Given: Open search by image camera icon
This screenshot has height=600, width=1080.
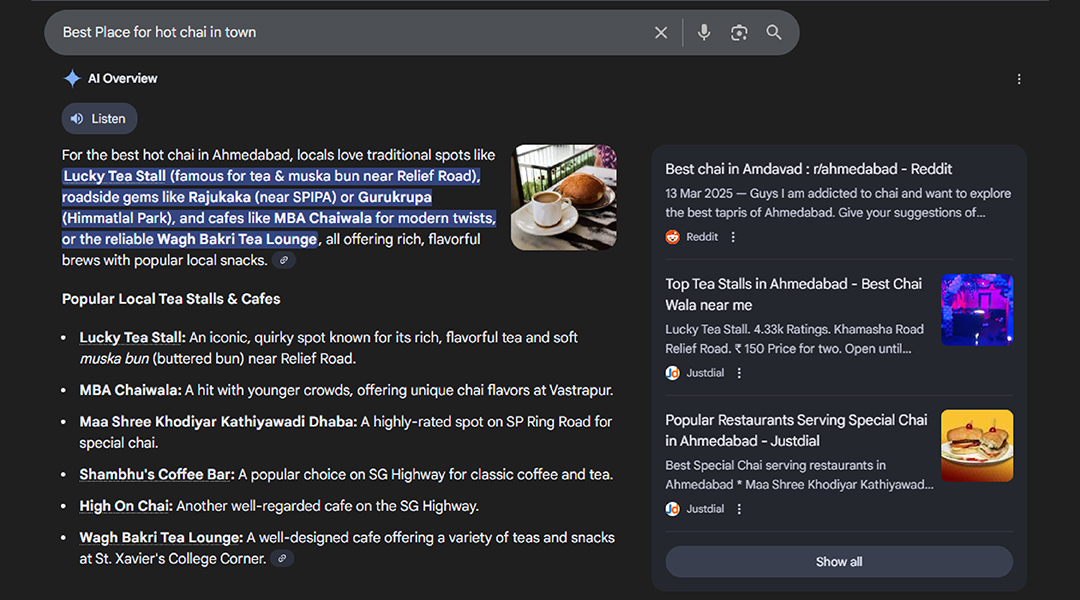Looking at the screenshot, I should point(739,33).
